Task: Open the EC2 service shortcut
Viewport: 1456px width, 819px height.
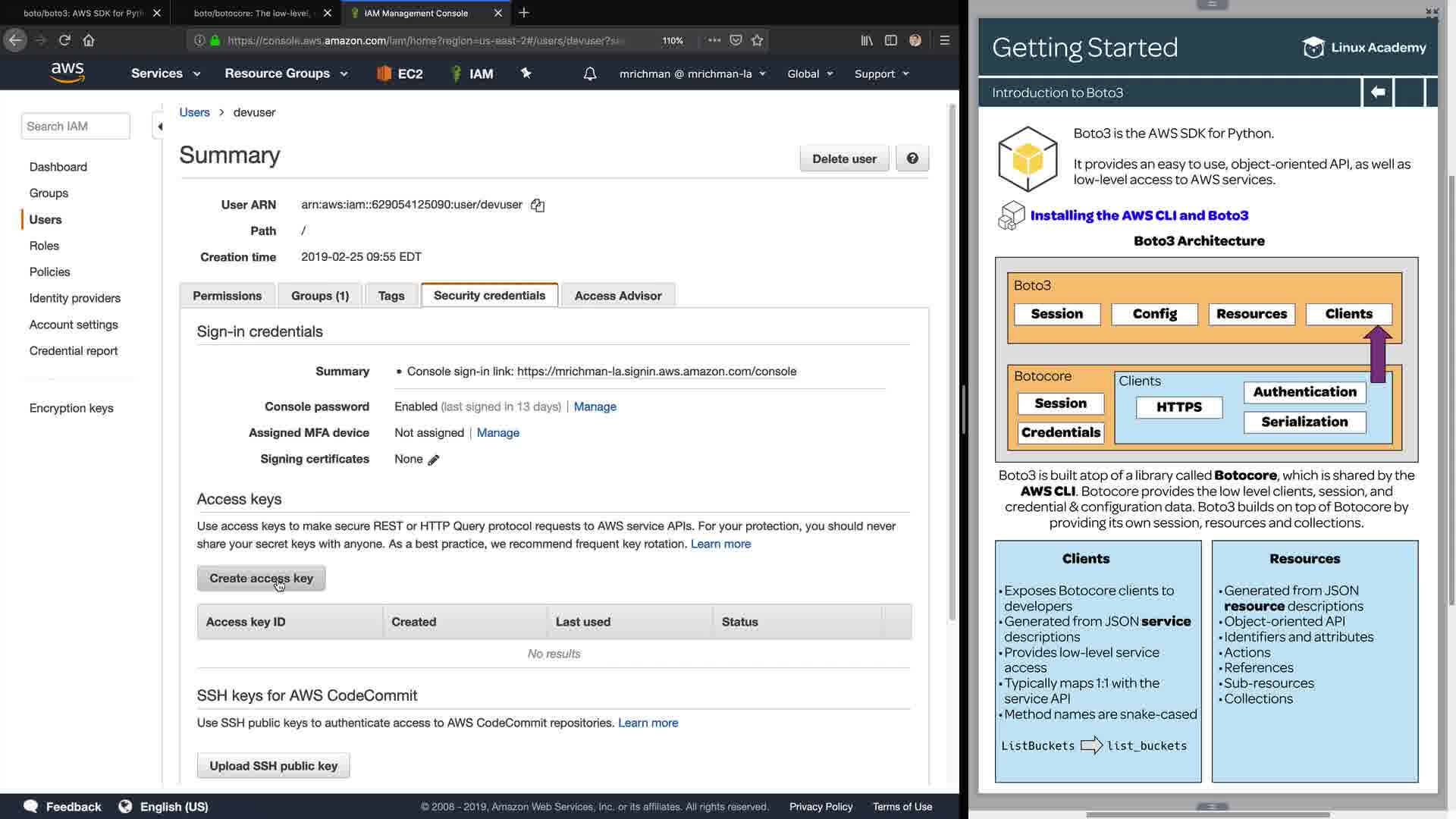Action: [x=400, y=74]
